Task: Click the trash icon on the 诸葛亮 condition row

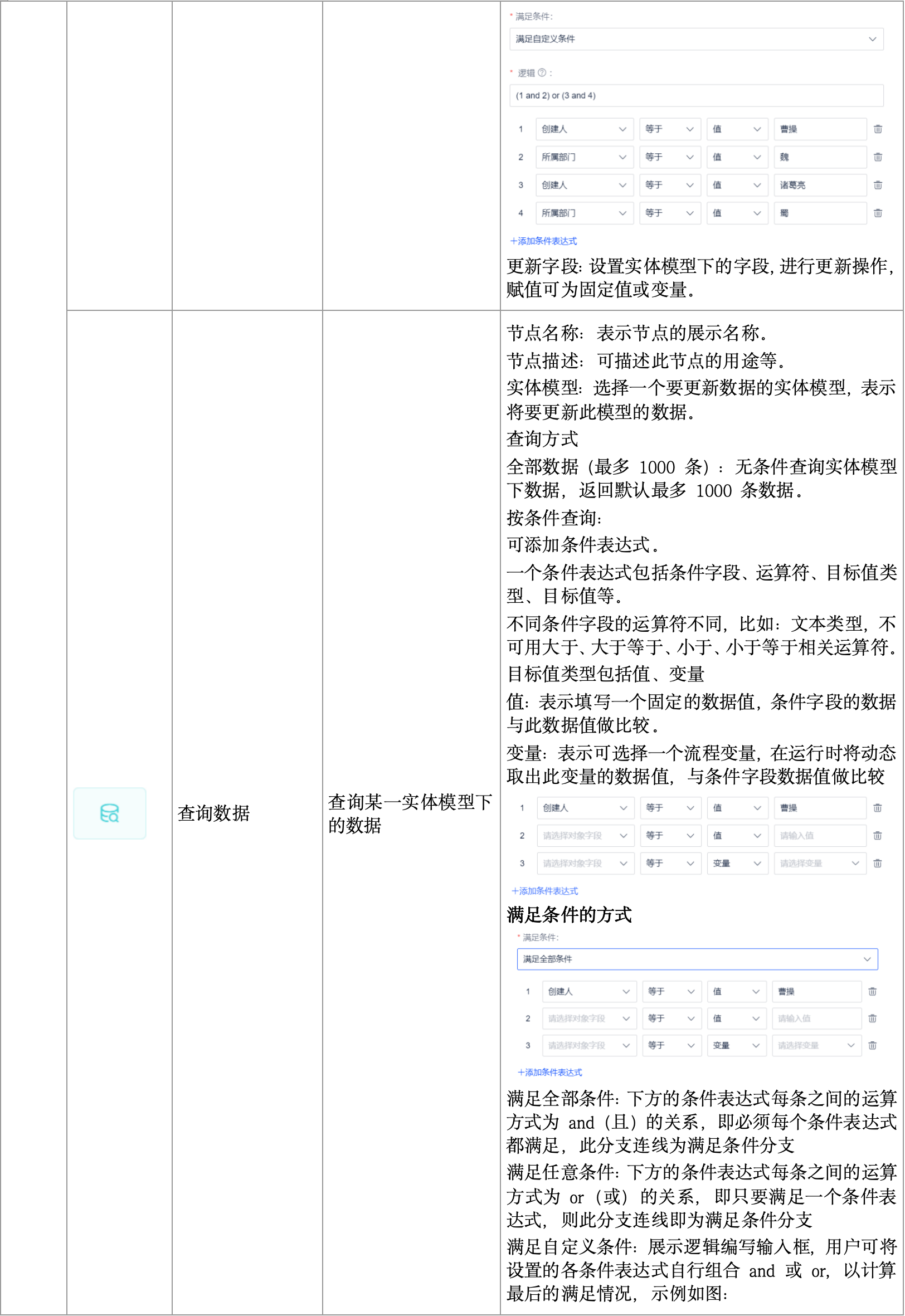Action: (x=878, y=185)
